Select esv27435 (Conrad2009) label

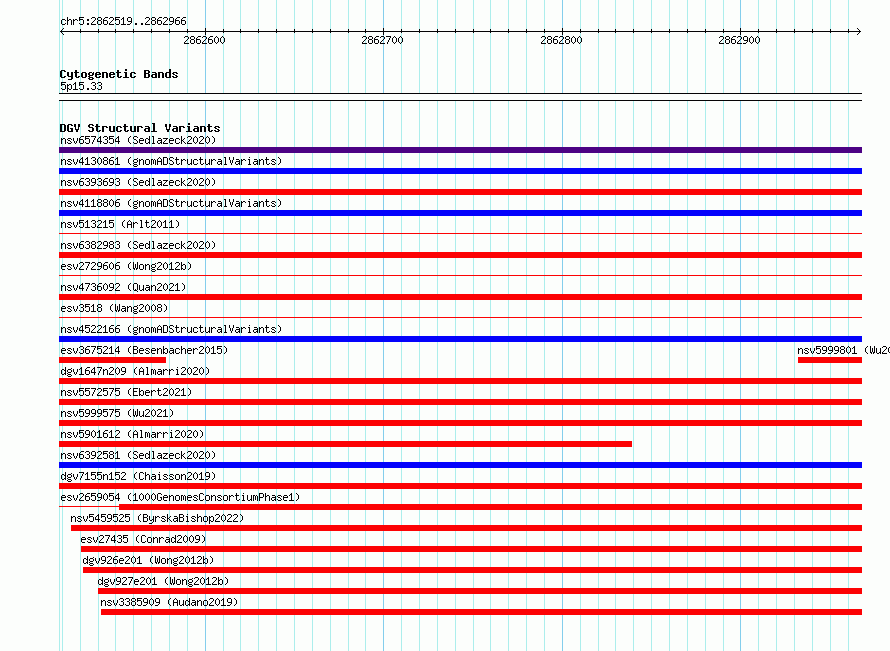coord(143,539)
